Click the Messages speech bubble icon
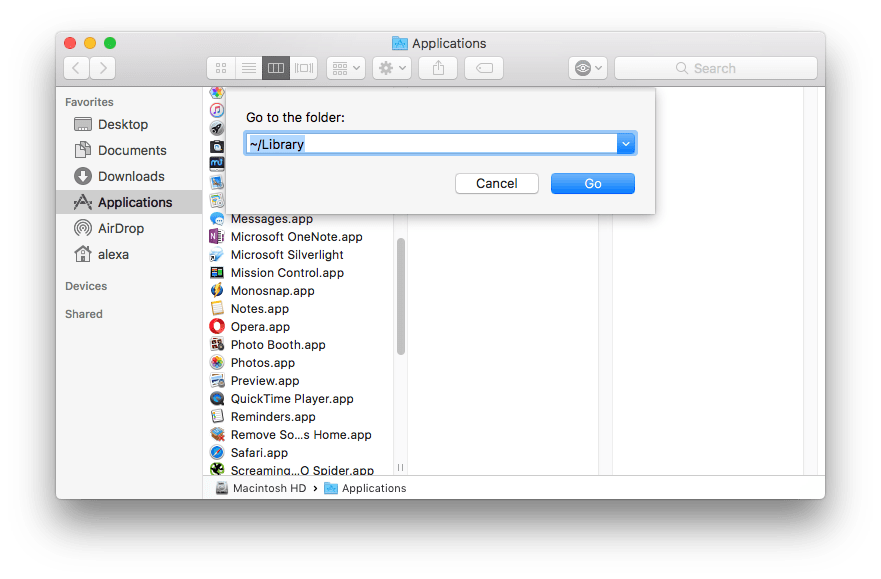 217,218
